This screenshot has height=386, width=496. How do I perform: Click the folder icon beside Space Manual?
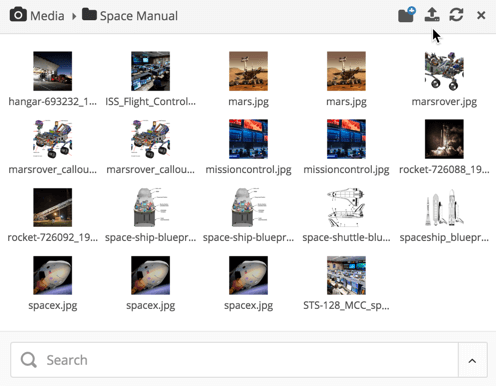tap(89, 14)
